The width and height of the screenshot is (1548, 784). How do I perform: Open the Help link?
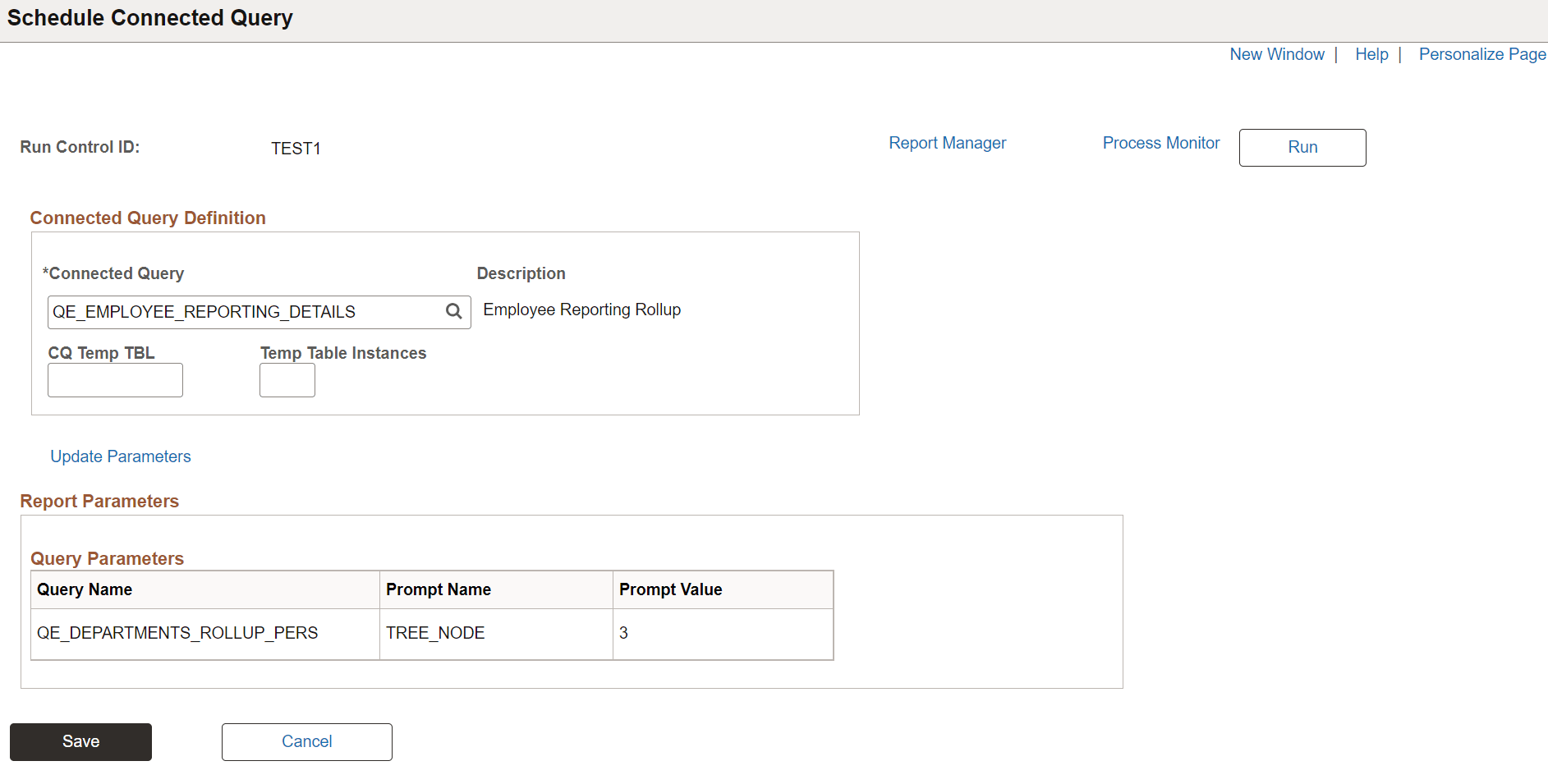[x=1371, y=53]
